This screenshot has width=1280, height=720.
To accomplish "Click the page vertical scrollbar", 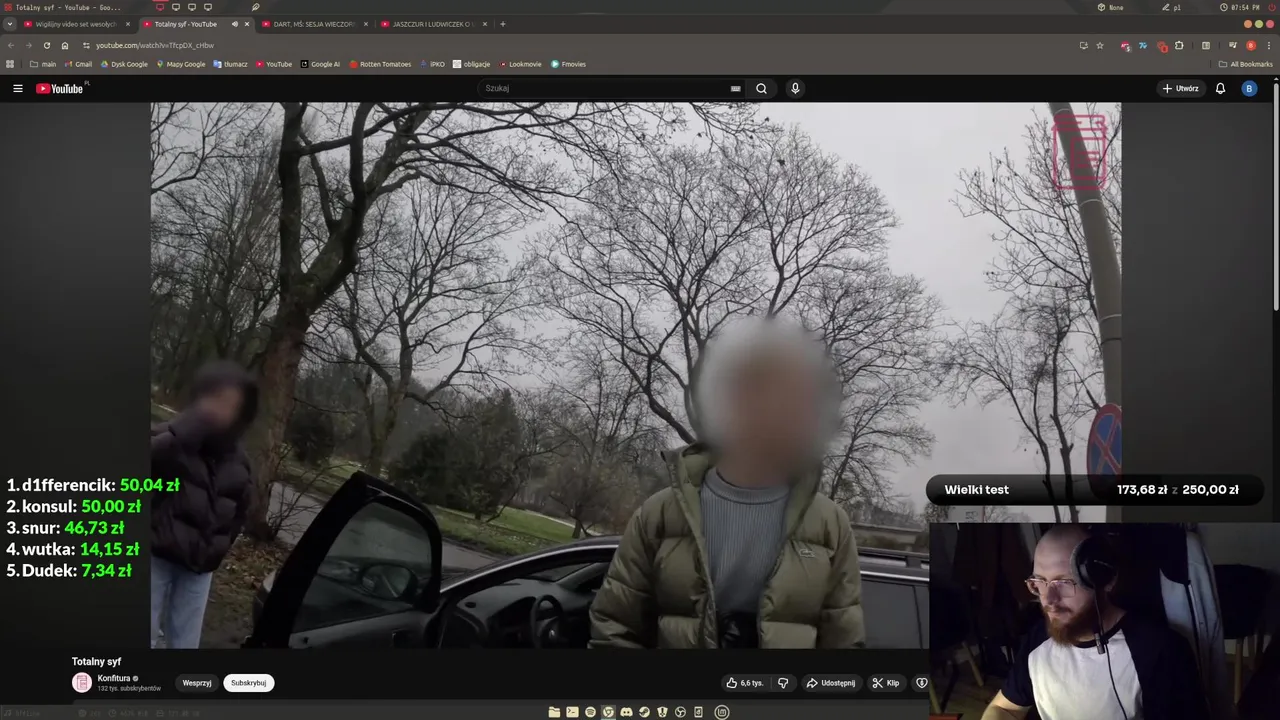I will [x=1276, y=195].
